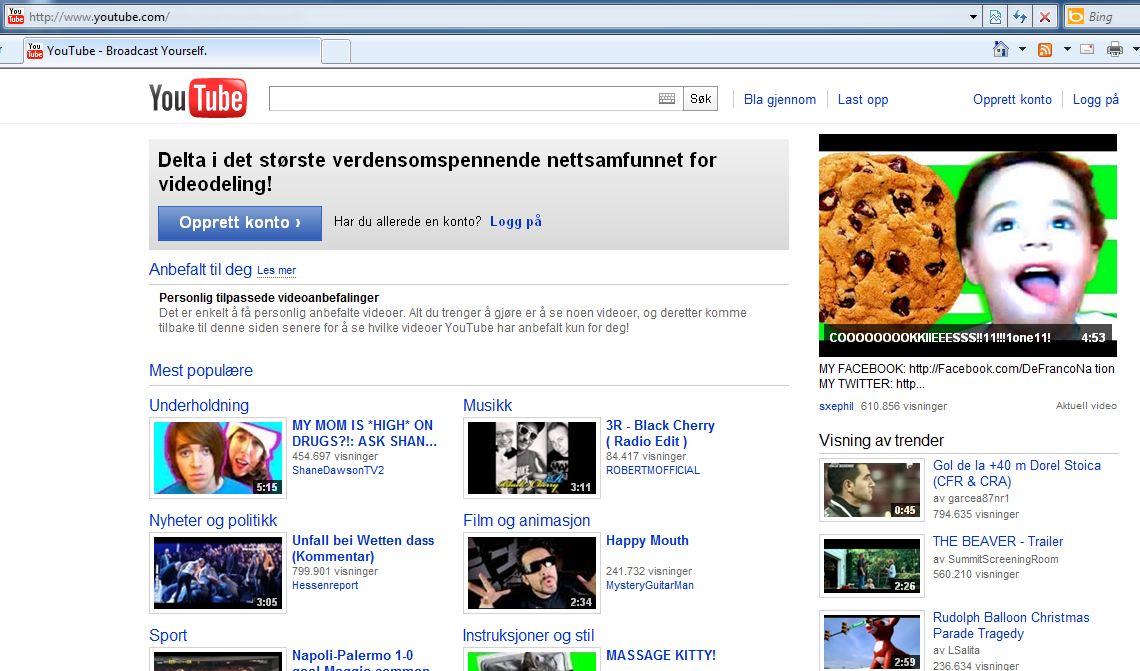Print the page with the printer icon
Image resolution: width=1140 pixels, height=671 pixels.
[x=1114, y=49]
